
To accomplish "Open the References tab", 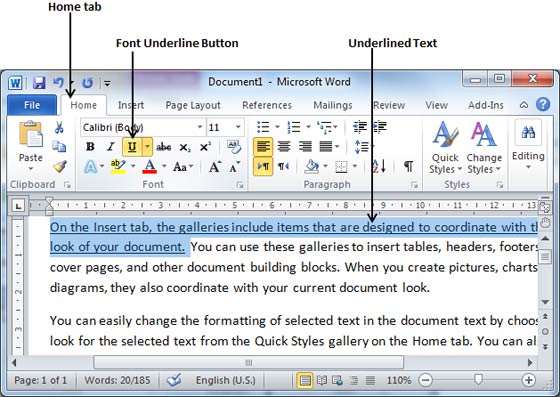I will point(267,105).
